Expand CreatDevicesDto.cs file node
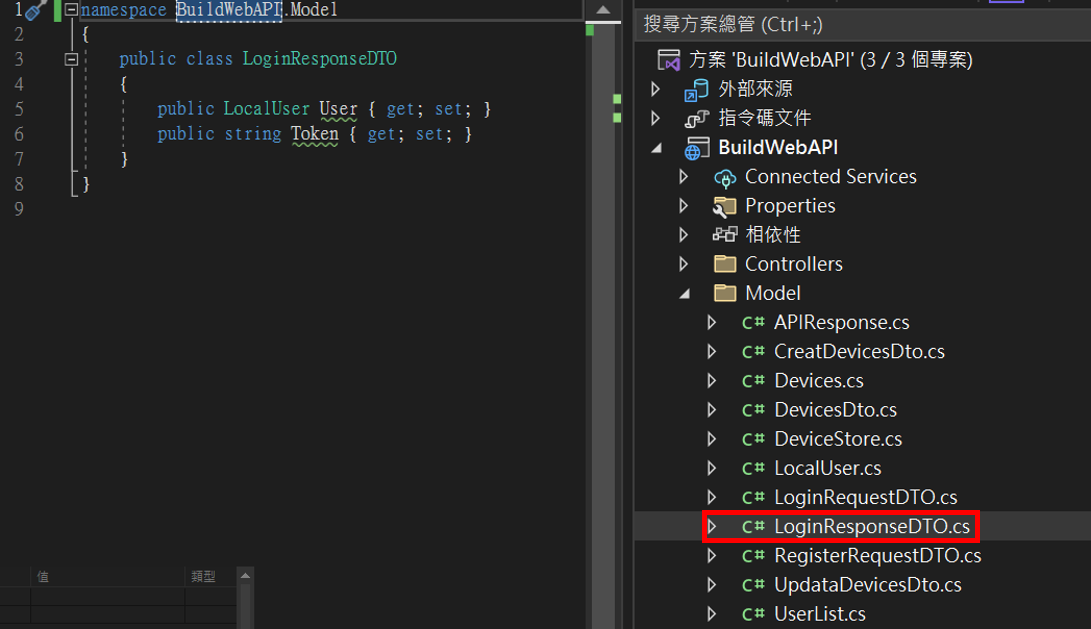The height and width of the screenshot is (629, 1091). tap(711, 351)
